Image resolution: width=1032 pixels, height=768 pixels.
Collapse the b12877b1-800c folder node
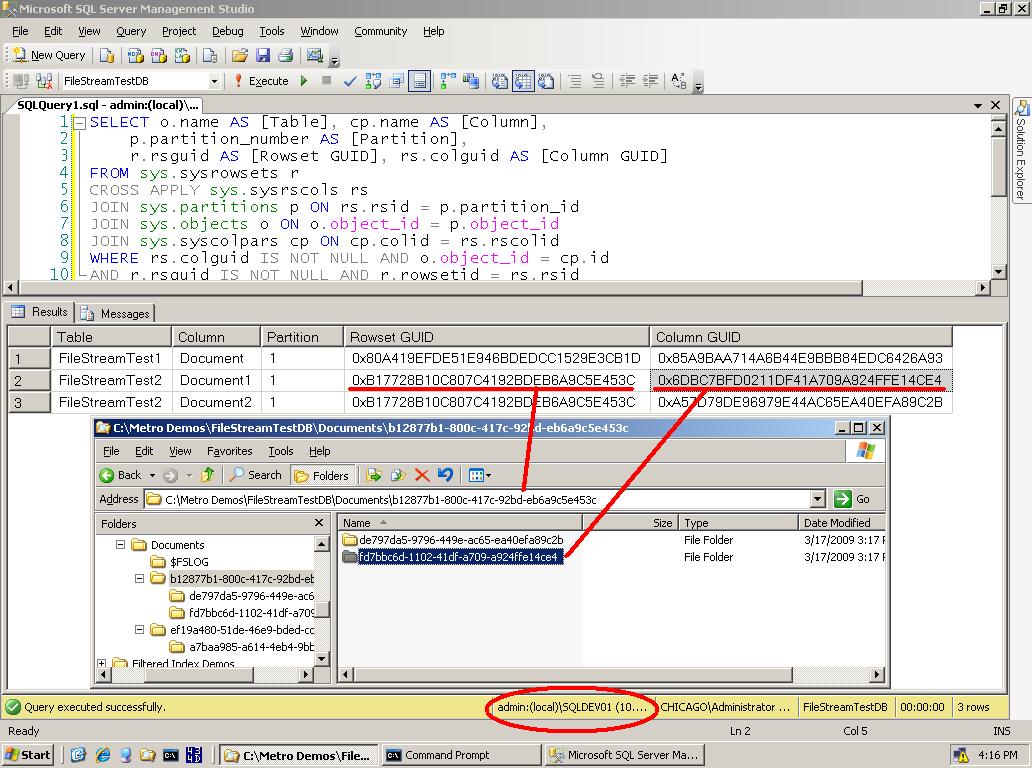coord(140,578)
